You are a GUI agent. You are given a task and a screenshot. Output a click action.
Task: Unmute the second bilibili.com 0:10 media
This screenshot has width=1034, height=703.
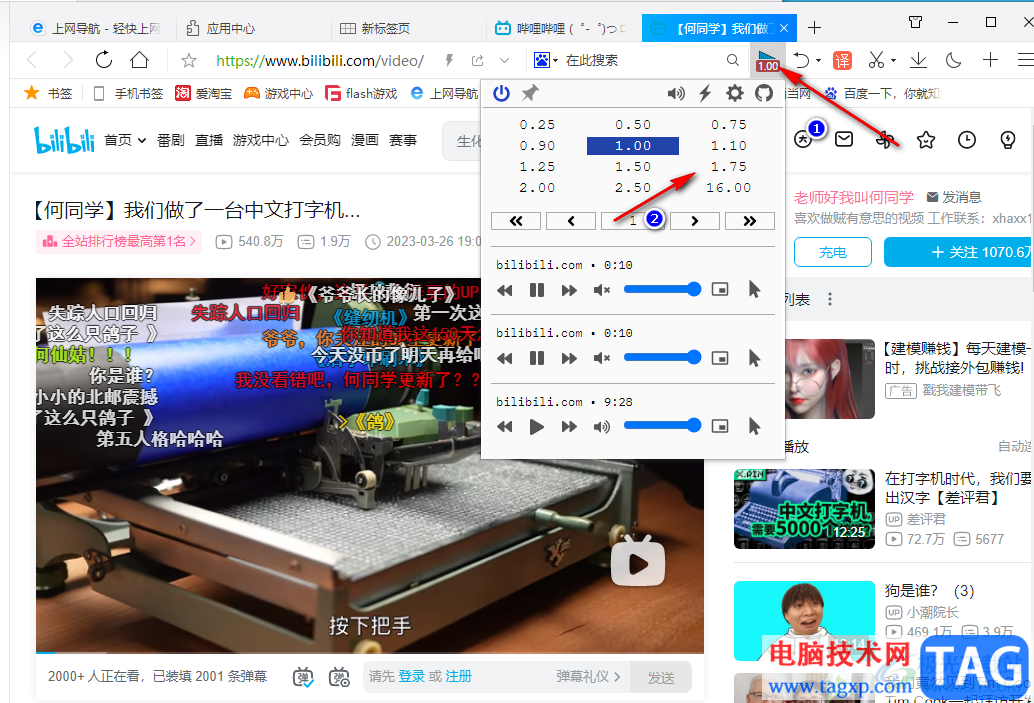tap(601, 358)
